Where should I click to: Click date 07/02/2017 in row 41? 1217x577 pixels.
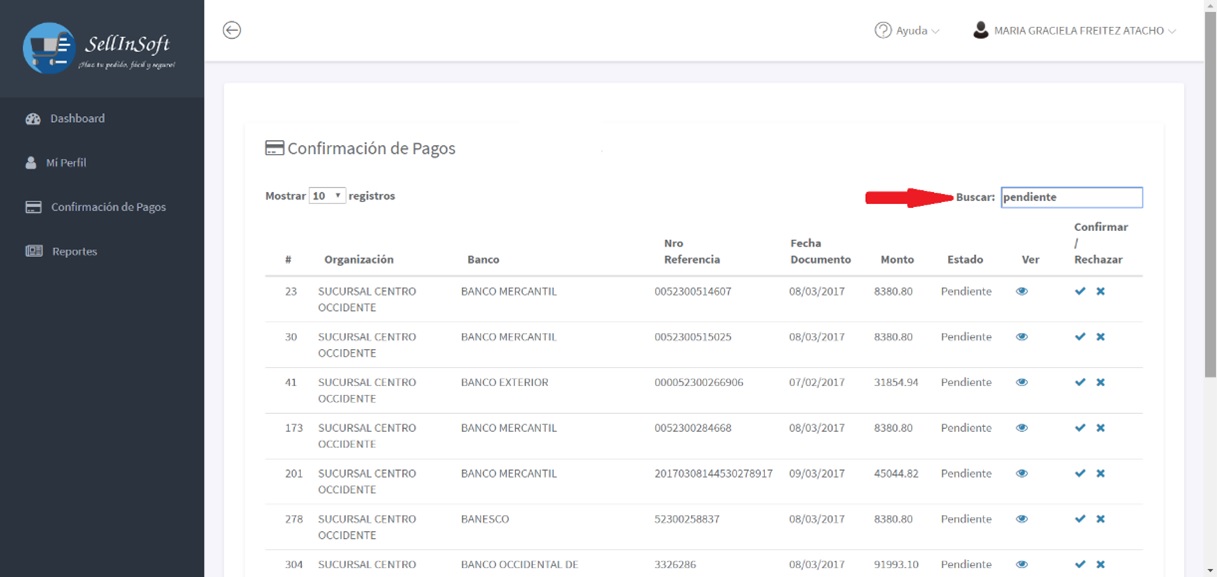click(817, 382)
